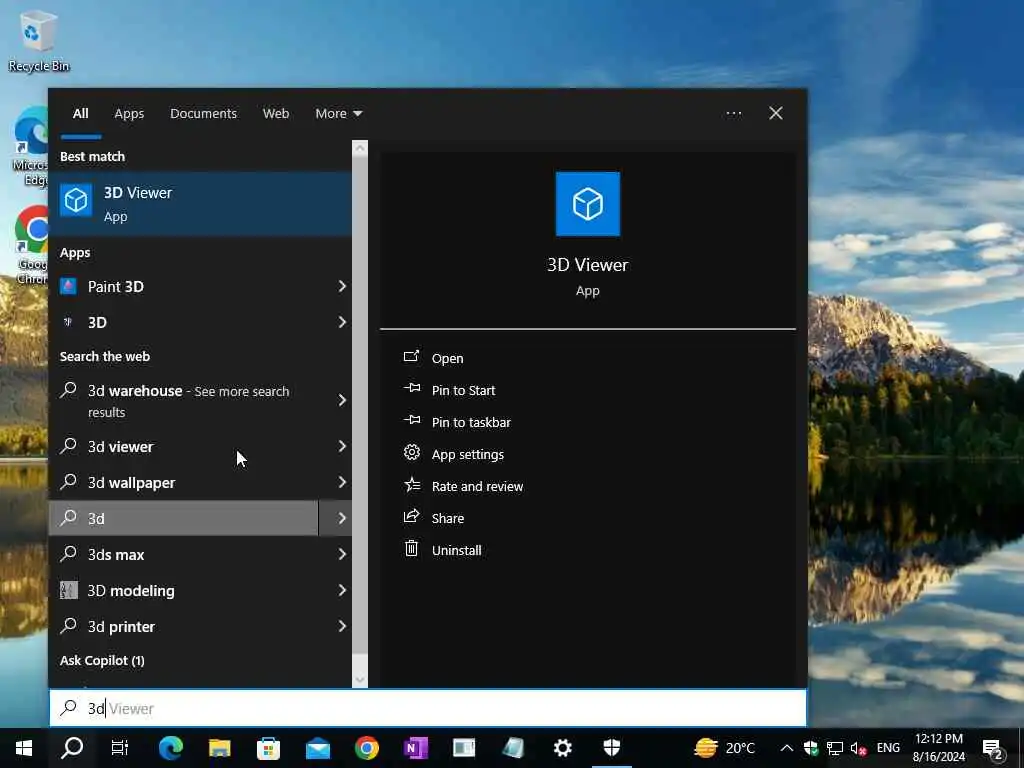
Task: Open Microsoft Store from taskbar
Action: click(268, 748)
